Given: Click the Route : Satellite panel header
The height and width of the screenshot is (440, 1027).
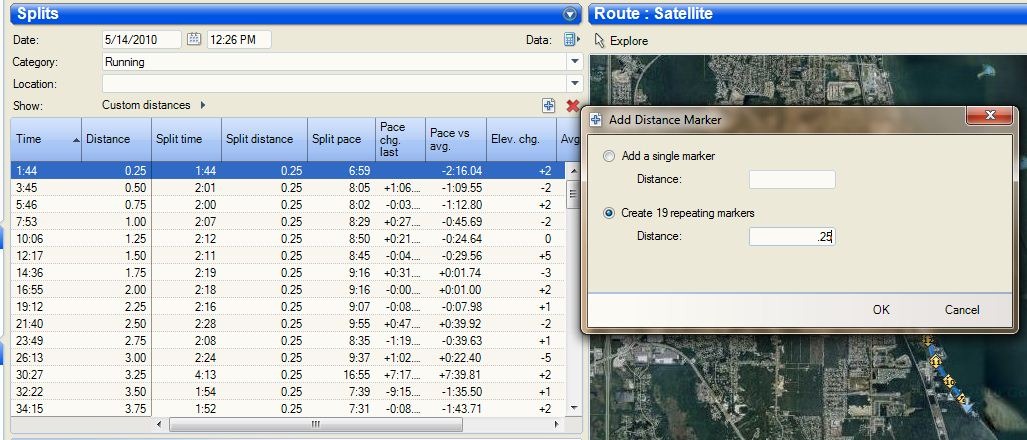Looking at the screenshot, I should click(x=808, y=14).
